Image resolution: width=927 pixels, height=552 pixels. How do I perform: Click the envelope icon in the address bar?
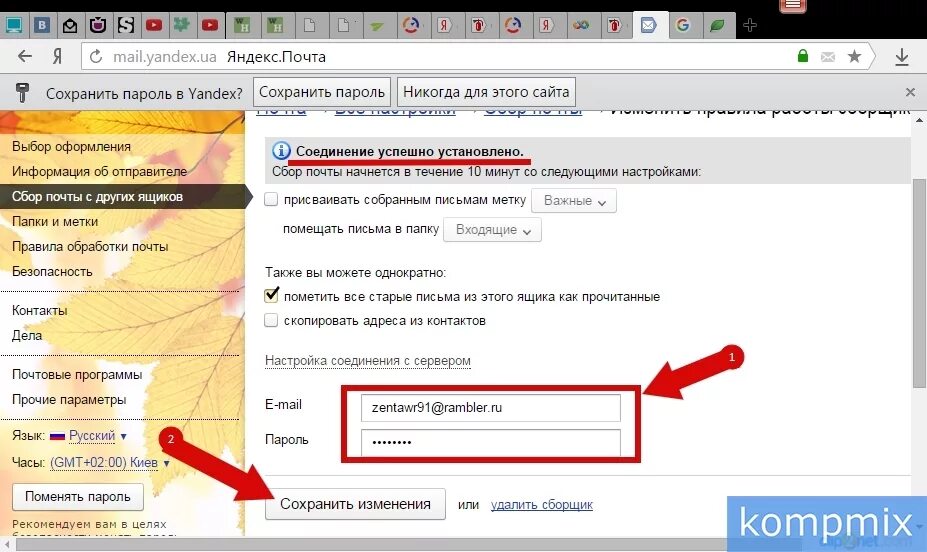point(828,57)
